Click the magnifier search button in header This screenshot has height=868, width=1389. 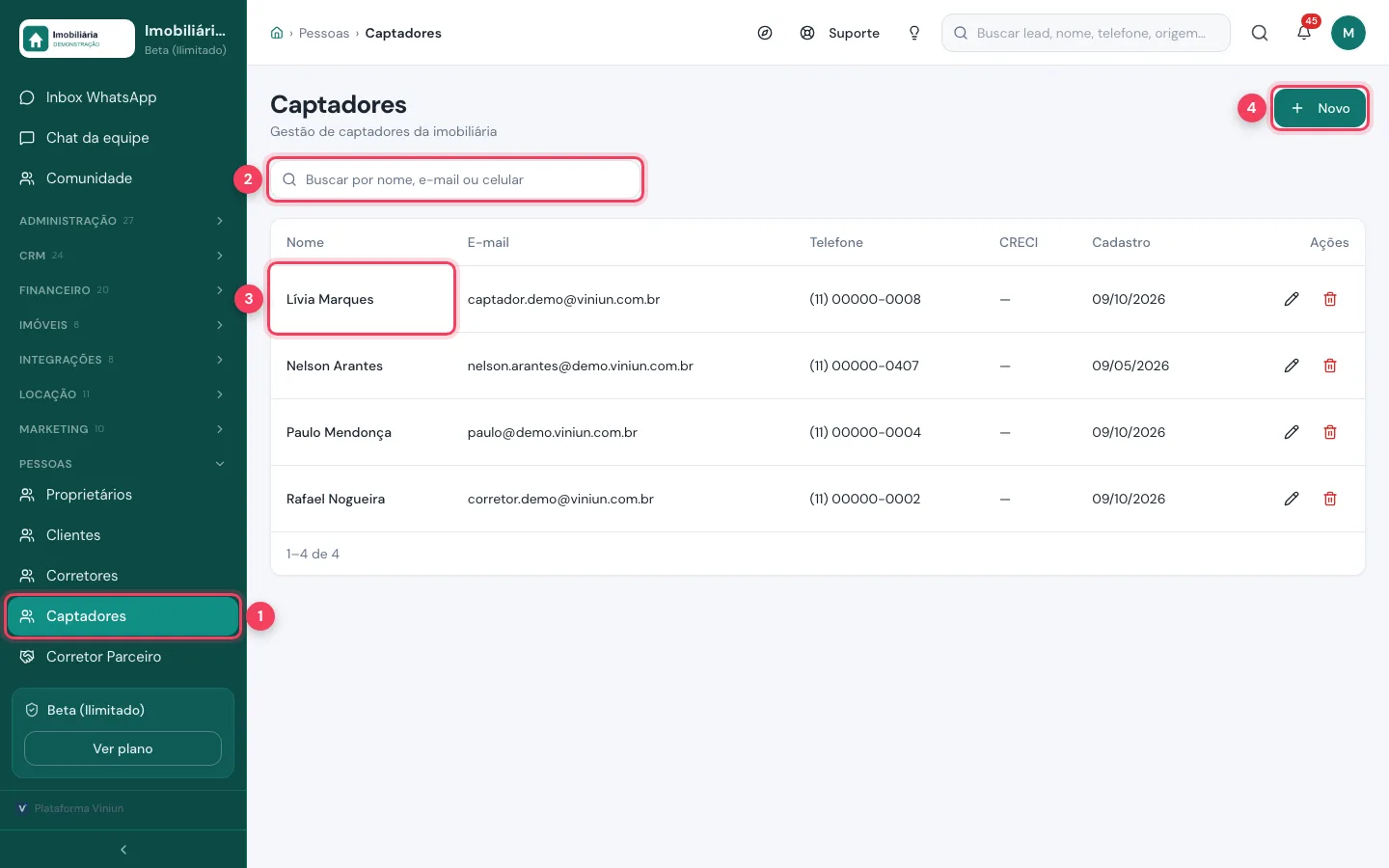[x=1260, y=33]
